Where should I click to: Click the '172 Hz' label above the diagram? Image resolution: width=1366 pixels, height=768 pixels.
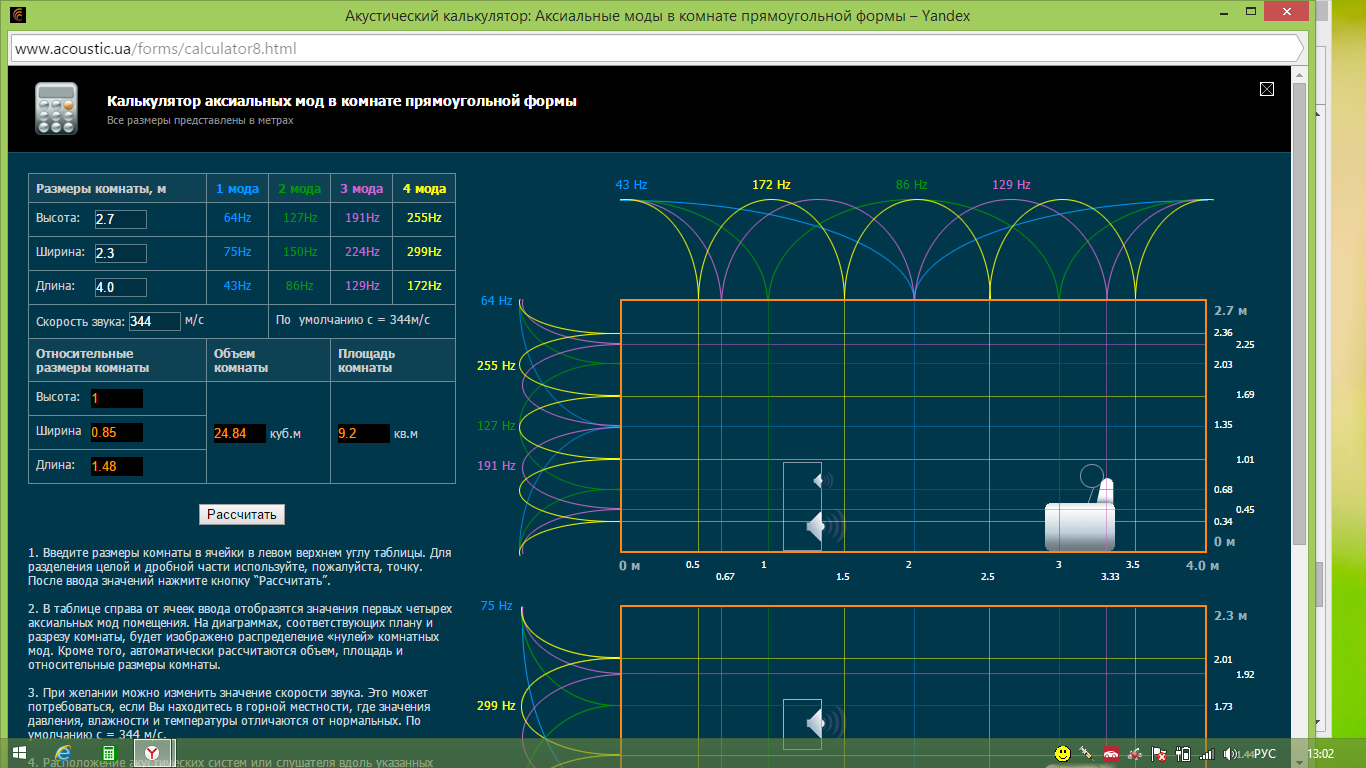point(771,185)
